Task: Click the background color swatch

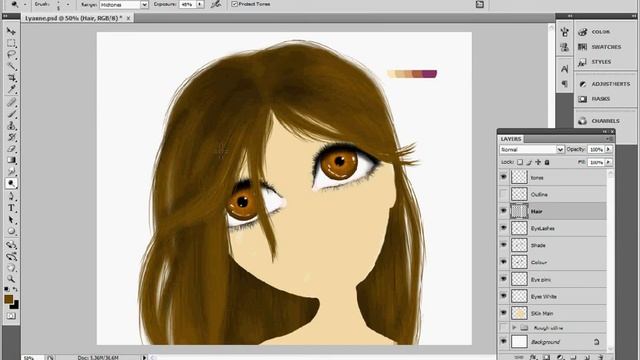Action: [x=15, y=305]
